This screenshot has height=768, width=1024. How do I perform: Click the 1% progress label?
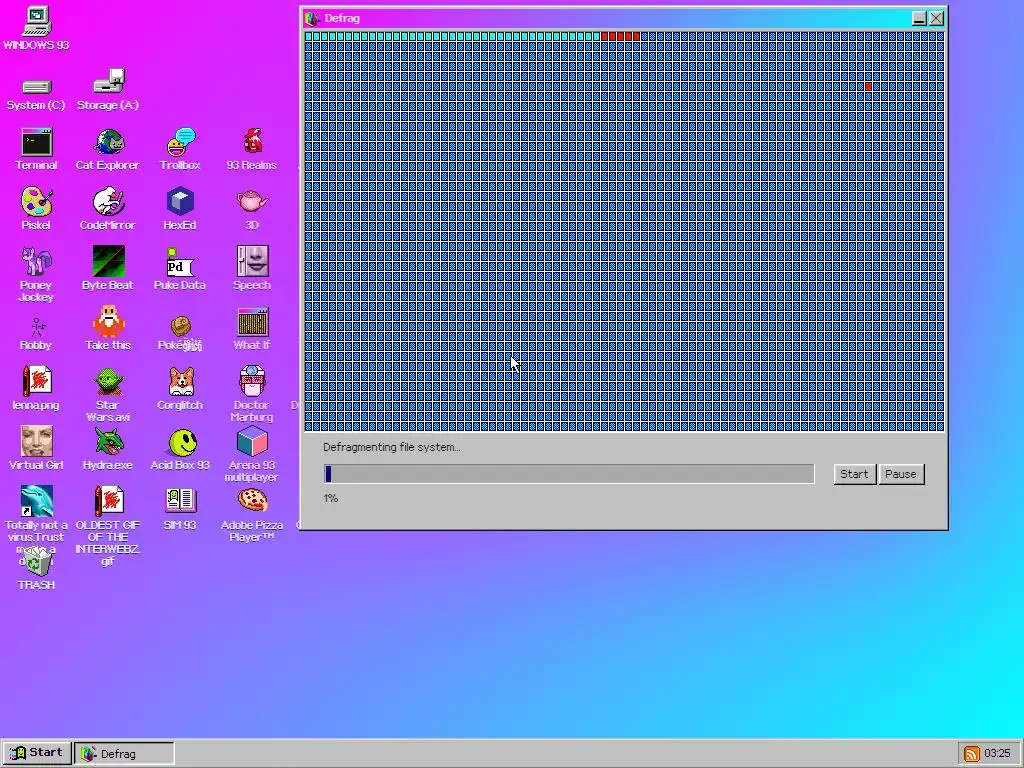[x=330, y=498]
